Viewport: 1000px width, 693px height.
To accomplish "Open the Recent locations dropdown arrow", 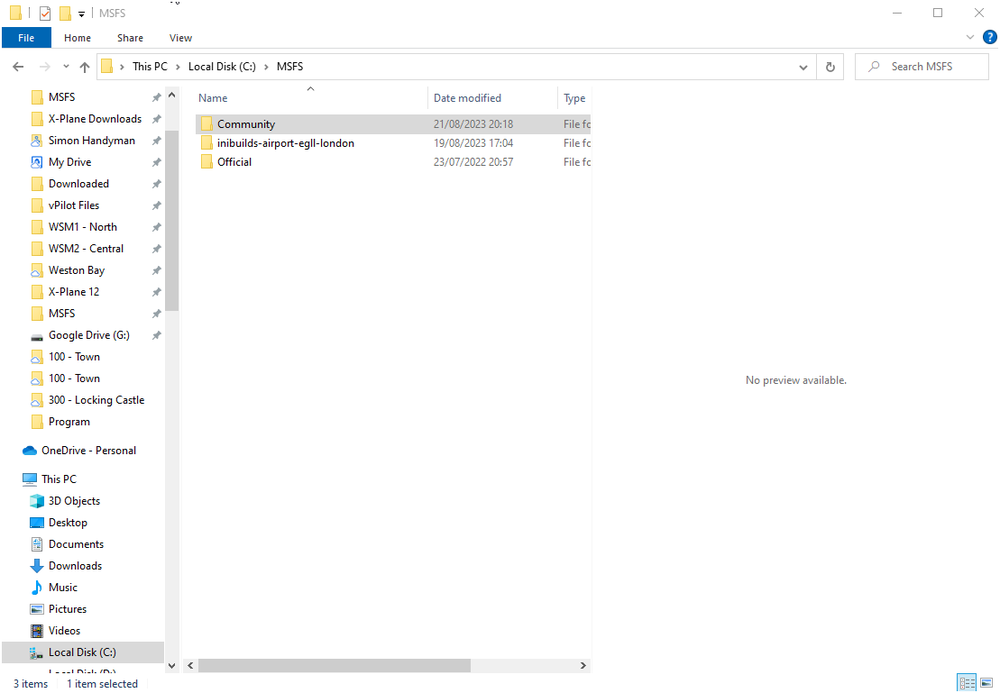I will 66,67.
